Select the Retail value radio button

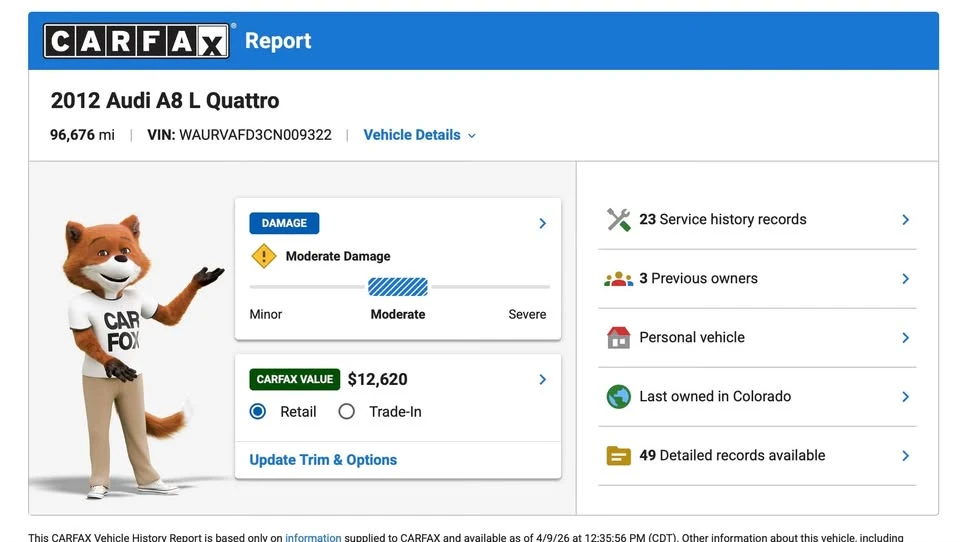(x=258, y=412)
